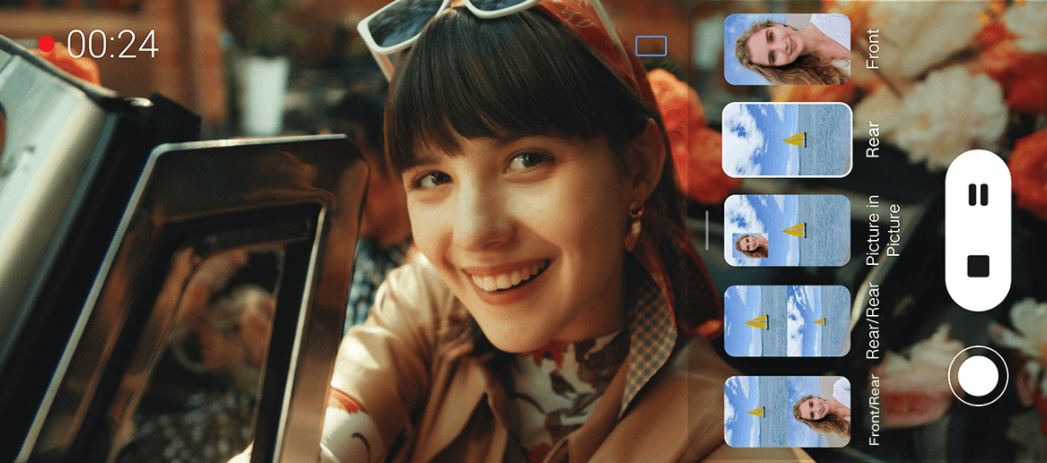1047x463 pixels.
Task: Click the 'Front/Rear' text label
Action: pyautogui.click(x=875, y=411)
